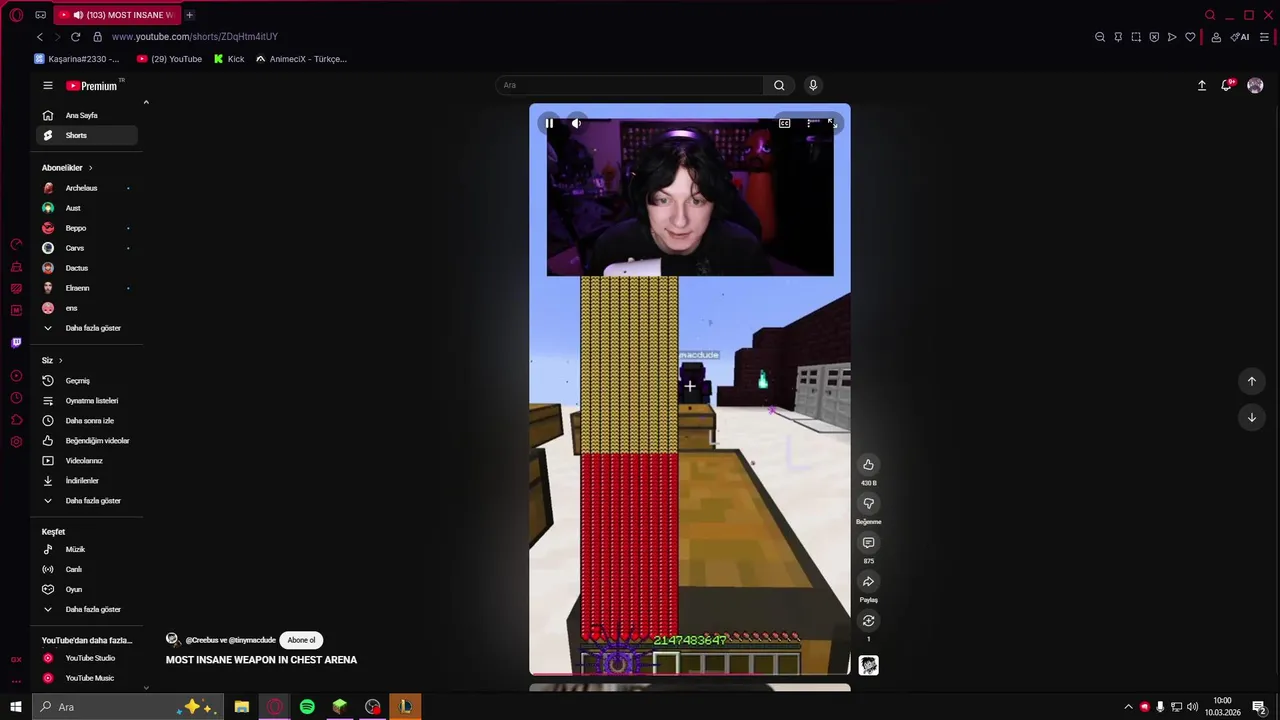Start voice search with microphone
This screenshot has height=720, width=1280.
pyautogui.click(x=813, y=85)
